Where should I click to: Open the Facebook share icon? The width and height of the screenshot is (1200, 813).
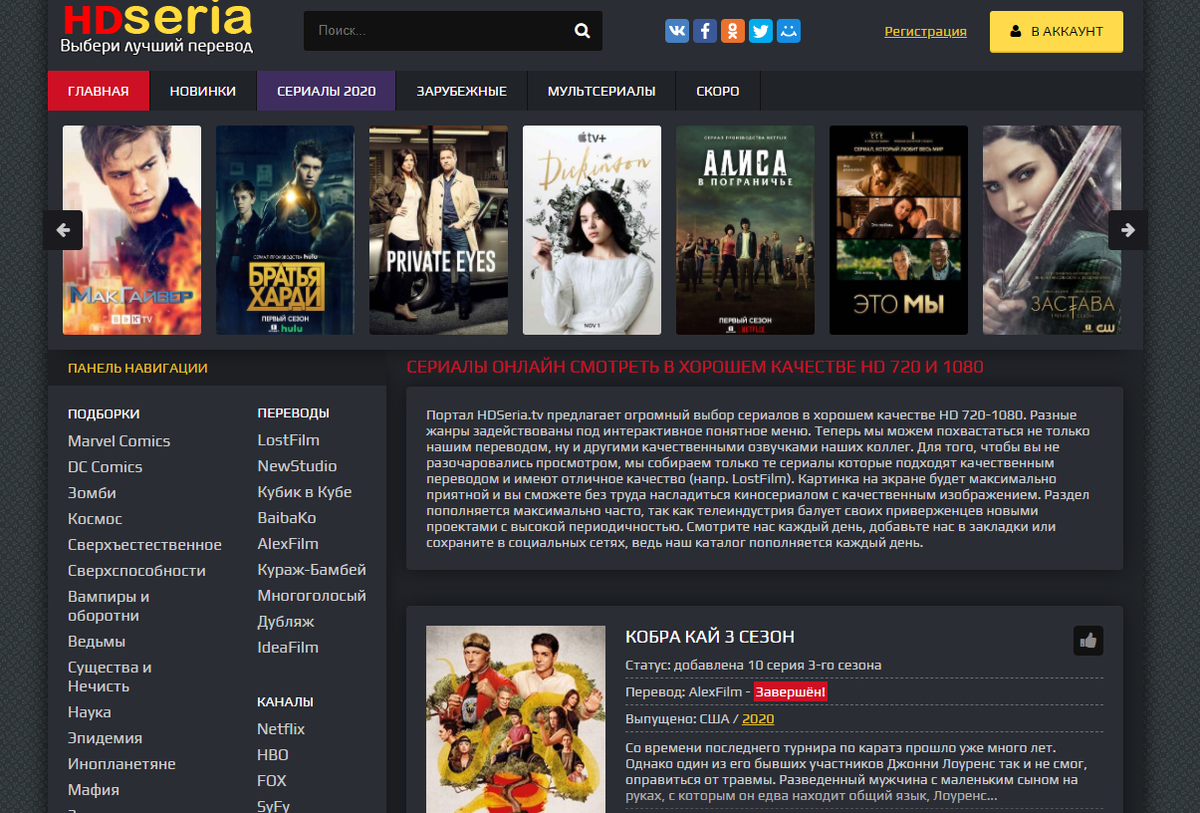click(x=705, y=31)
